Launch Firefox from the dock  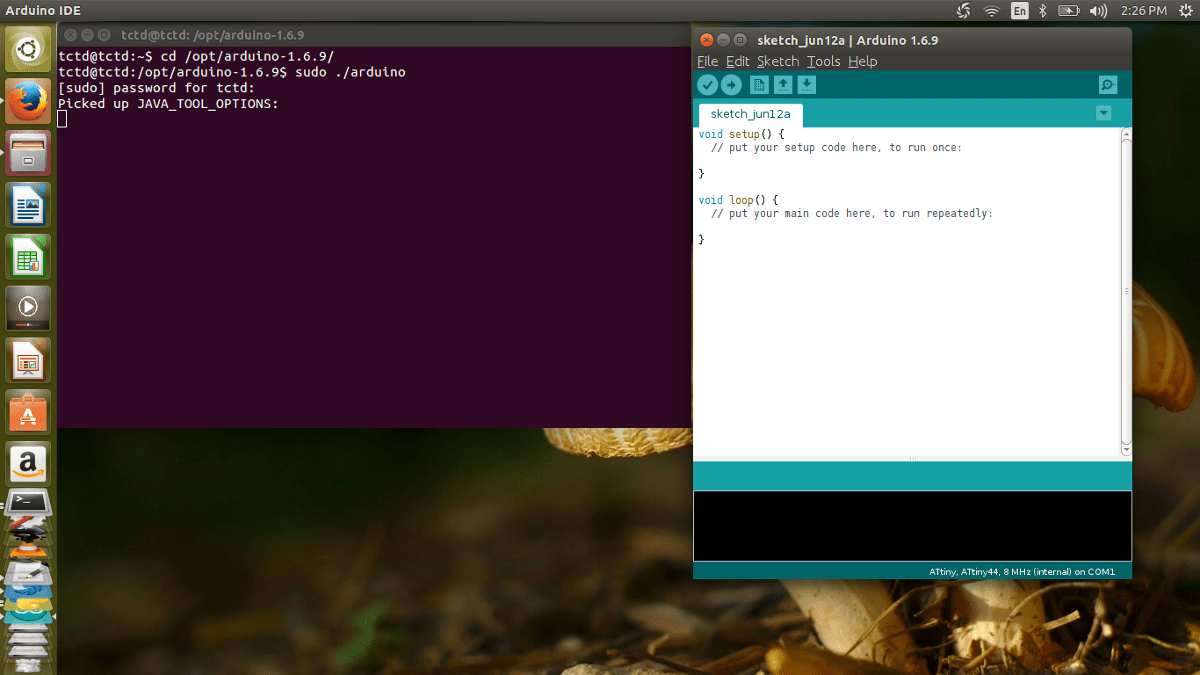pyautogui.click(x=28, y=101)
